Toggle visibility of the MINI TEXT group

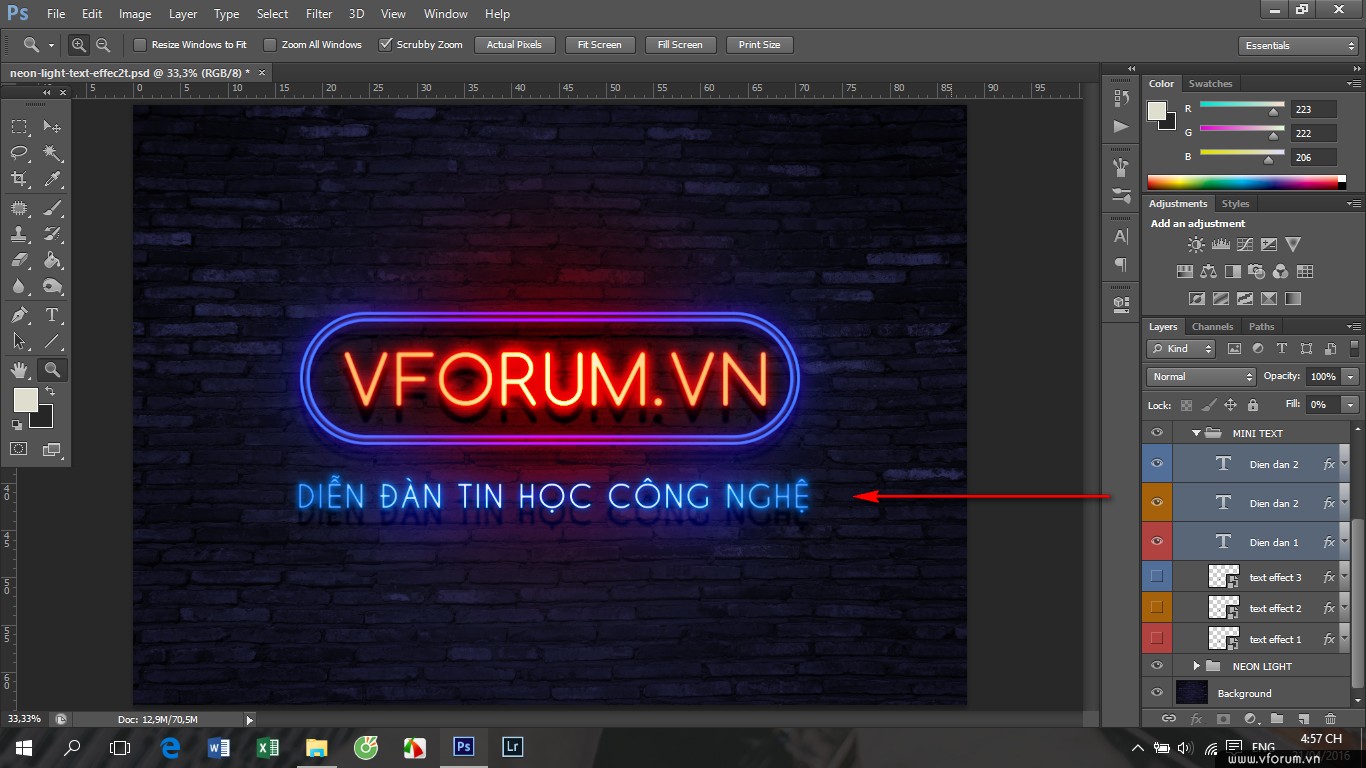click(1157, 433)
